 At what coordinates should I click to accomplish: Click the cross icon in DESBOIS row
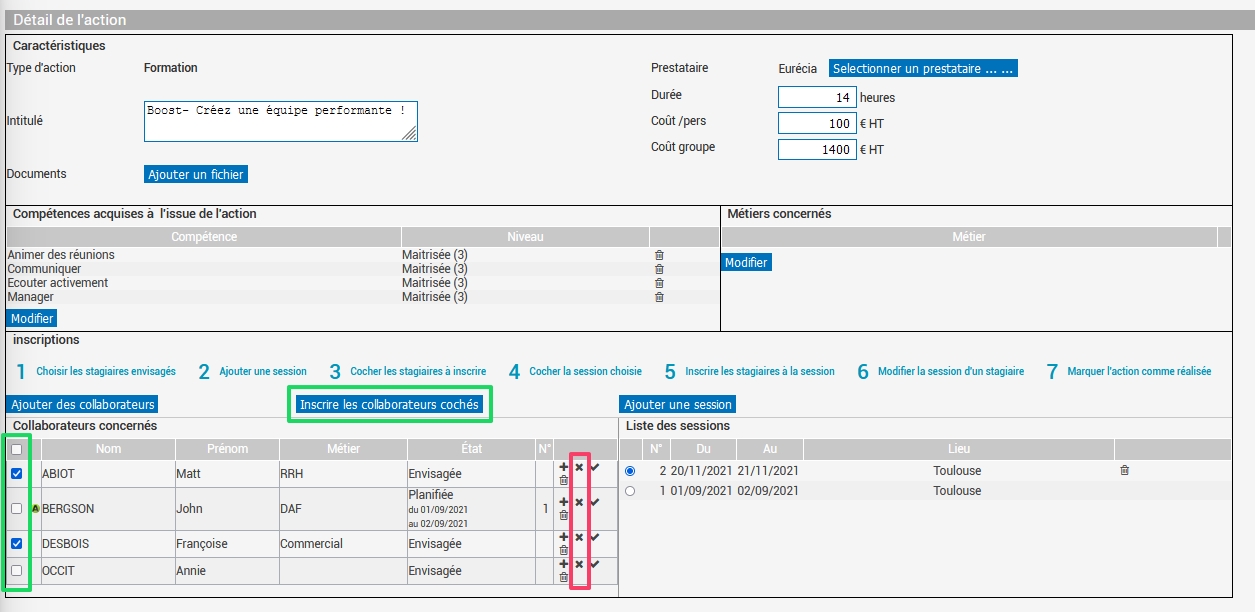click(x=579, y=537)
